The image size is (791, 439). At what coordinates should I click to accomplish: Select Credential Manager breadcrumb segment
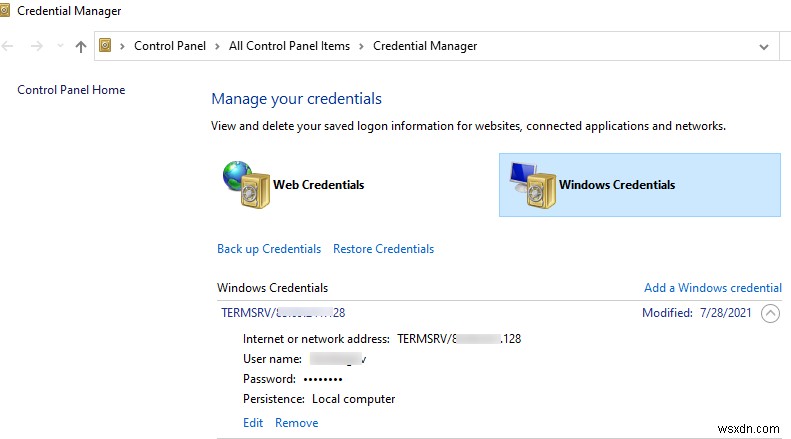(425, 46)
